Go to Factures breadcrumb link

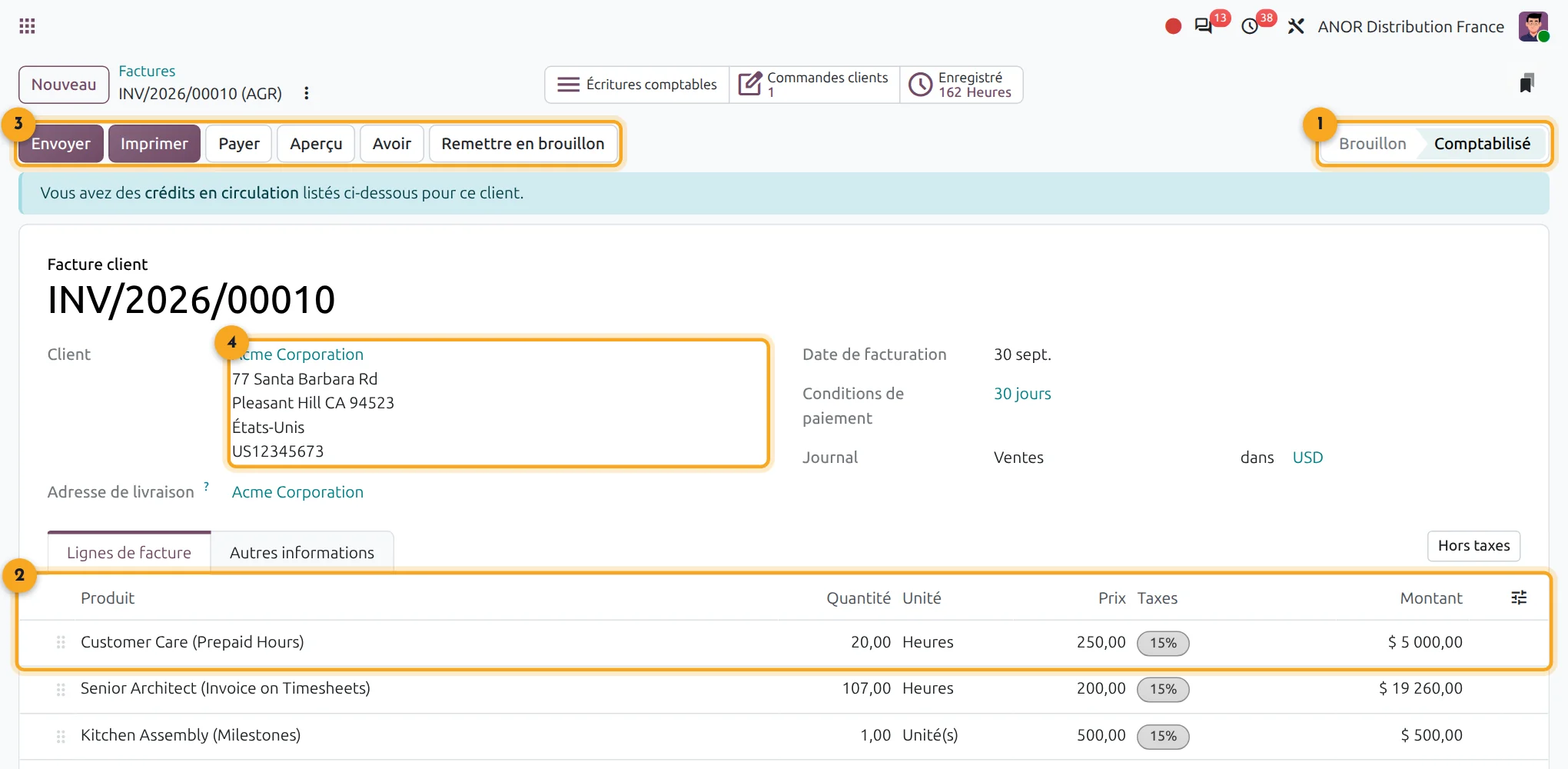click(147, 72)
